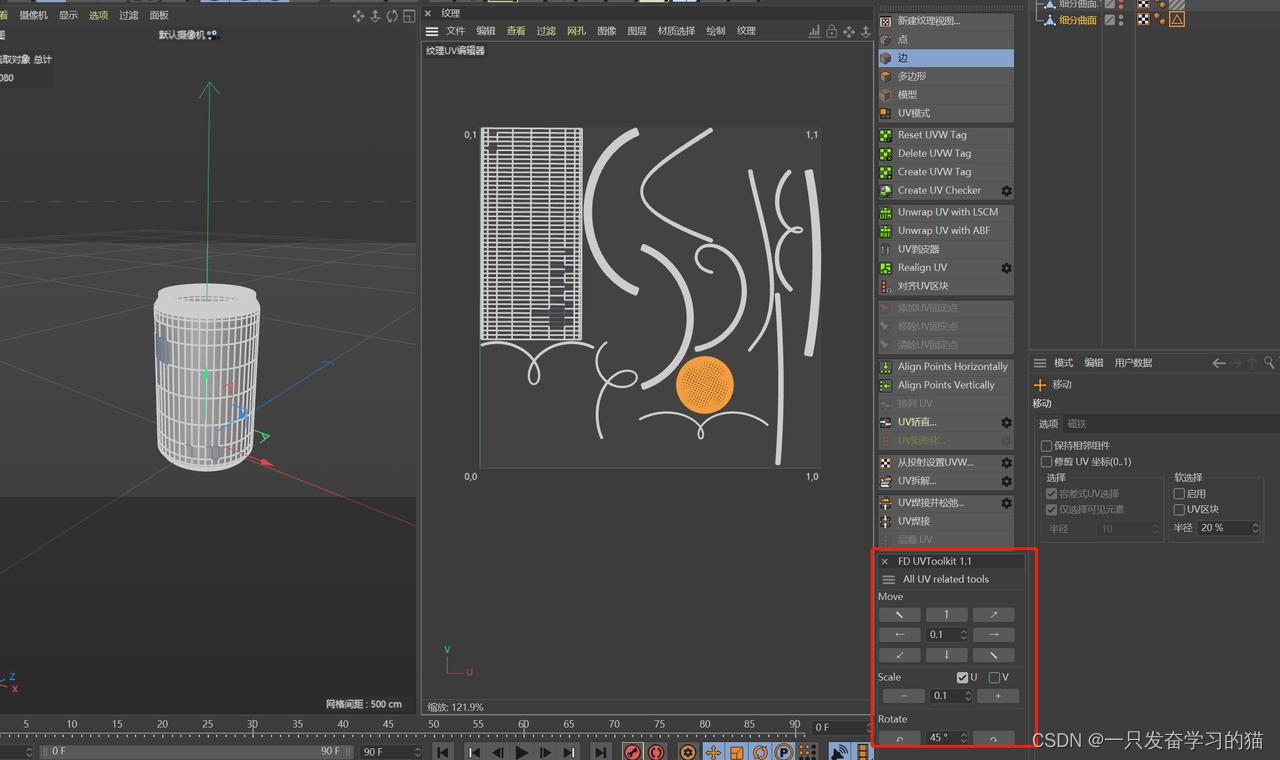Click Align Points Vertically
Viewport: 1280px width, 760px height.
tap(945, 385)
